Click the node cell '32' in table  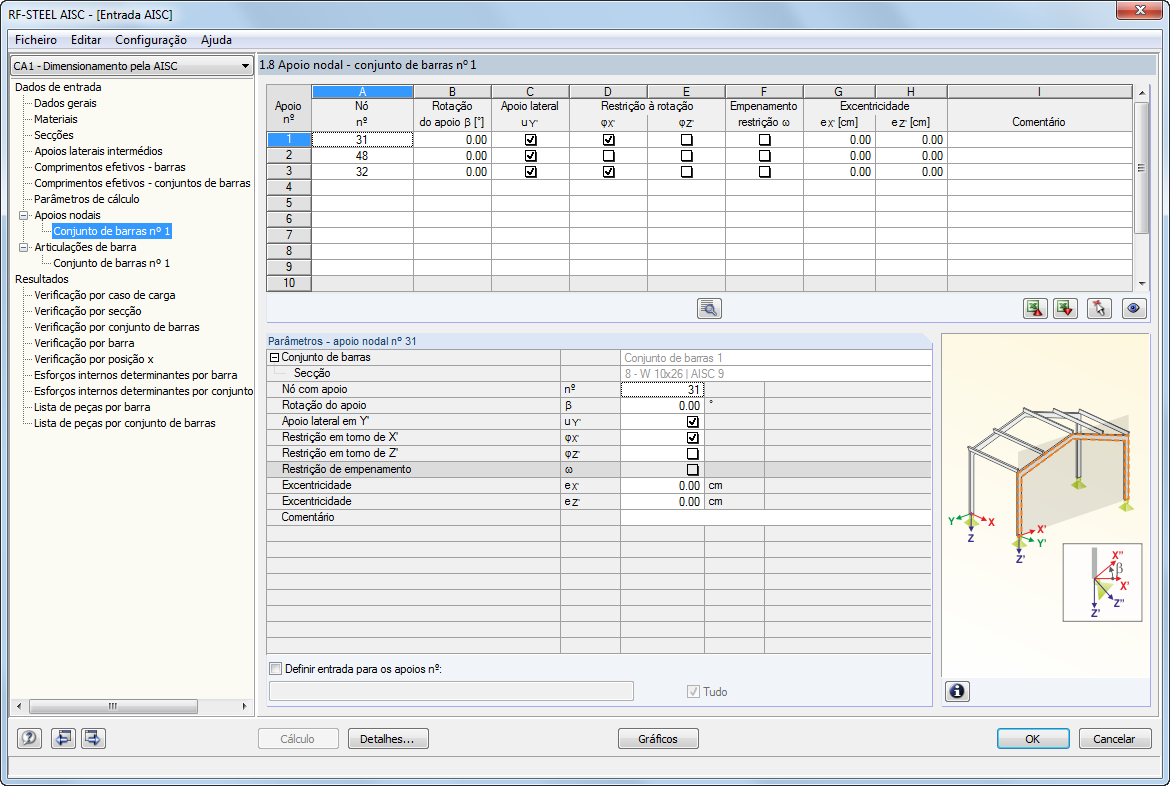click(x=362, y=172)
